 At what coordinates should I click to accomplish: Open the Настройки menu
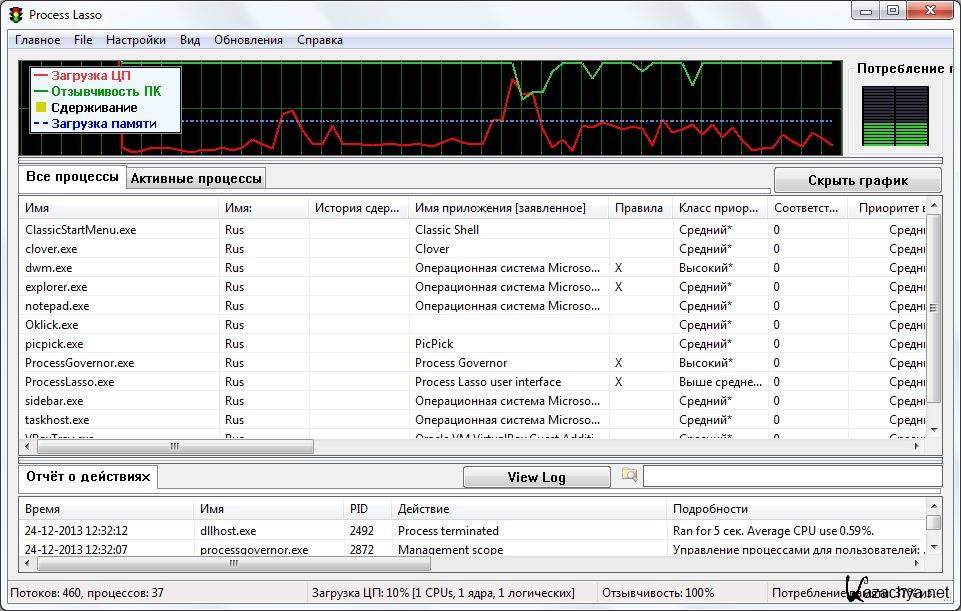(x=135, y=40)
